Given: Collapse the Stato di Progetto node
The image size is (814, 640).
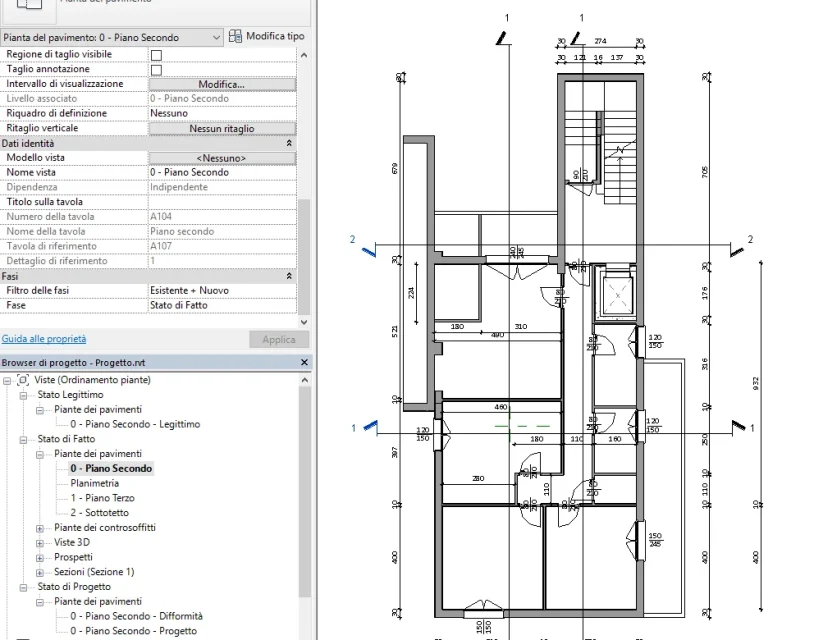Looking at the screenshot, I should coord(23,588).
